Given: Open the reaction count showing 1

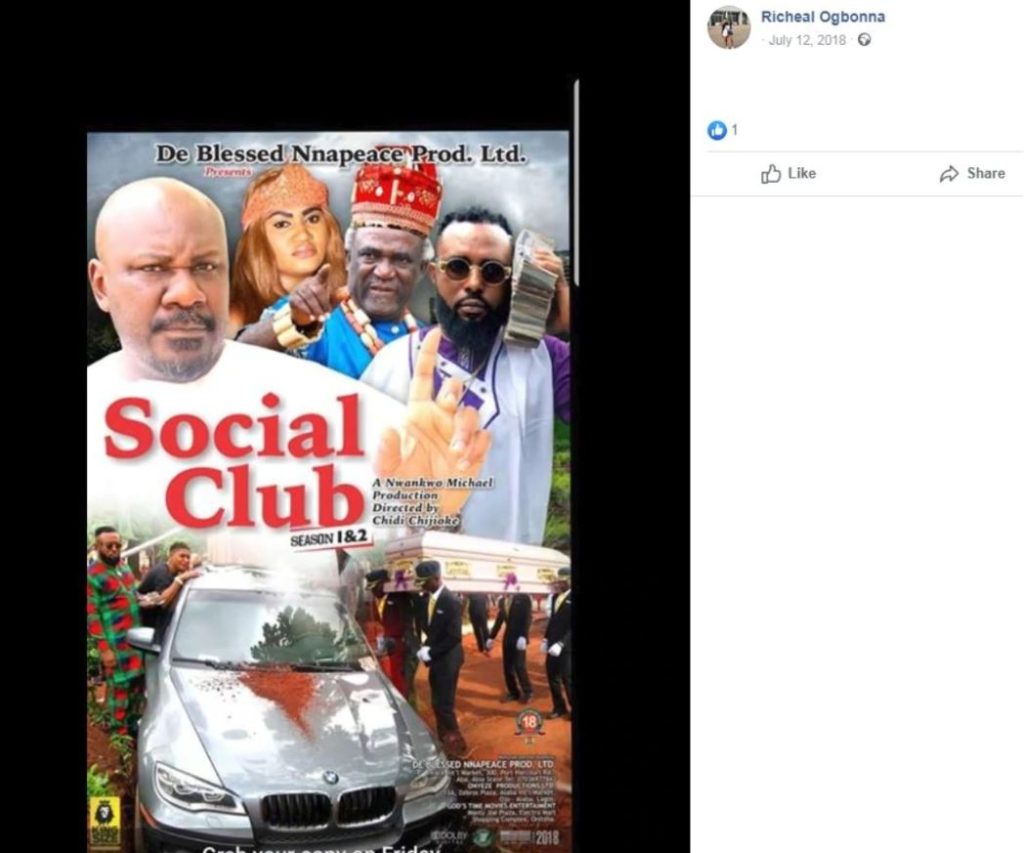Looking at the screenshot, I should point(735,130).
